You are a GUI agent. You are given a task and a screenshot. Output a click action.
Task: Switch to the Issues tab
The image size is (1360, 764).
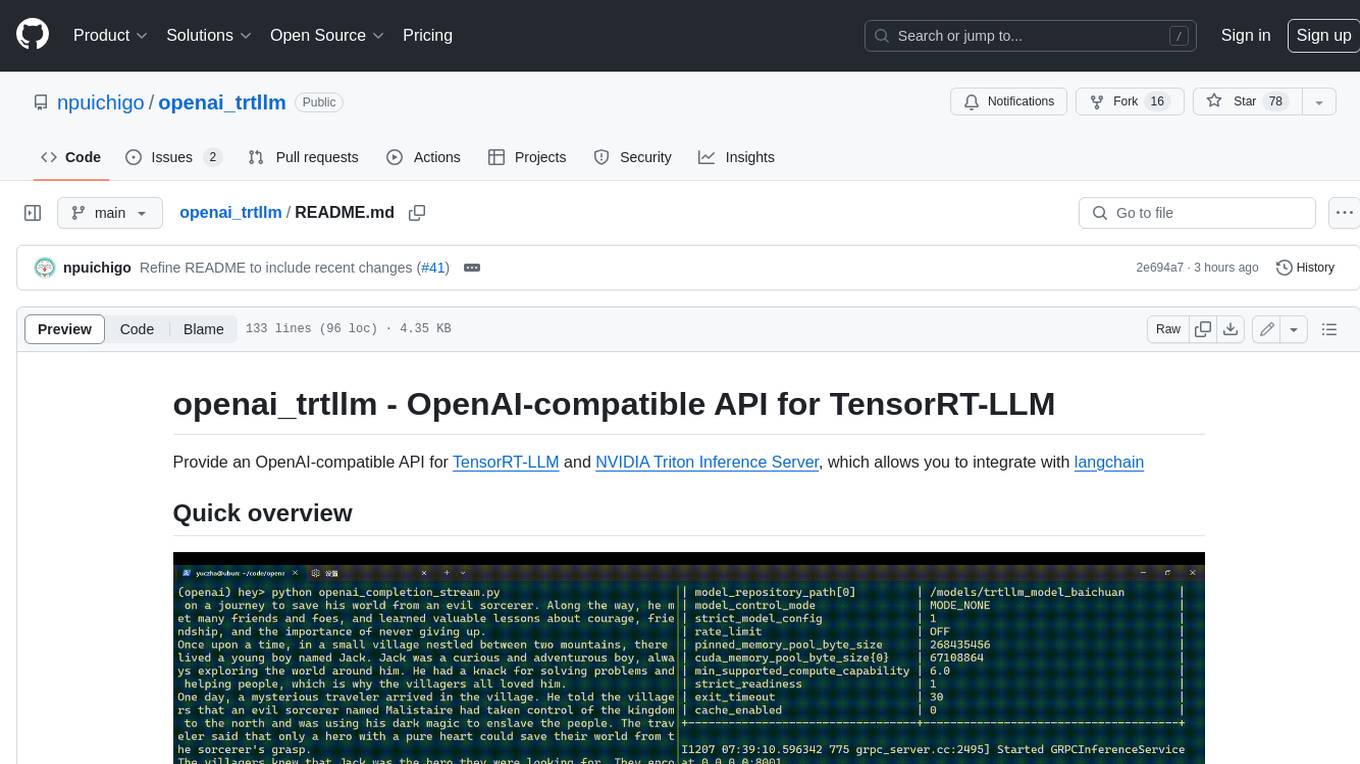(x=173, y=157)
